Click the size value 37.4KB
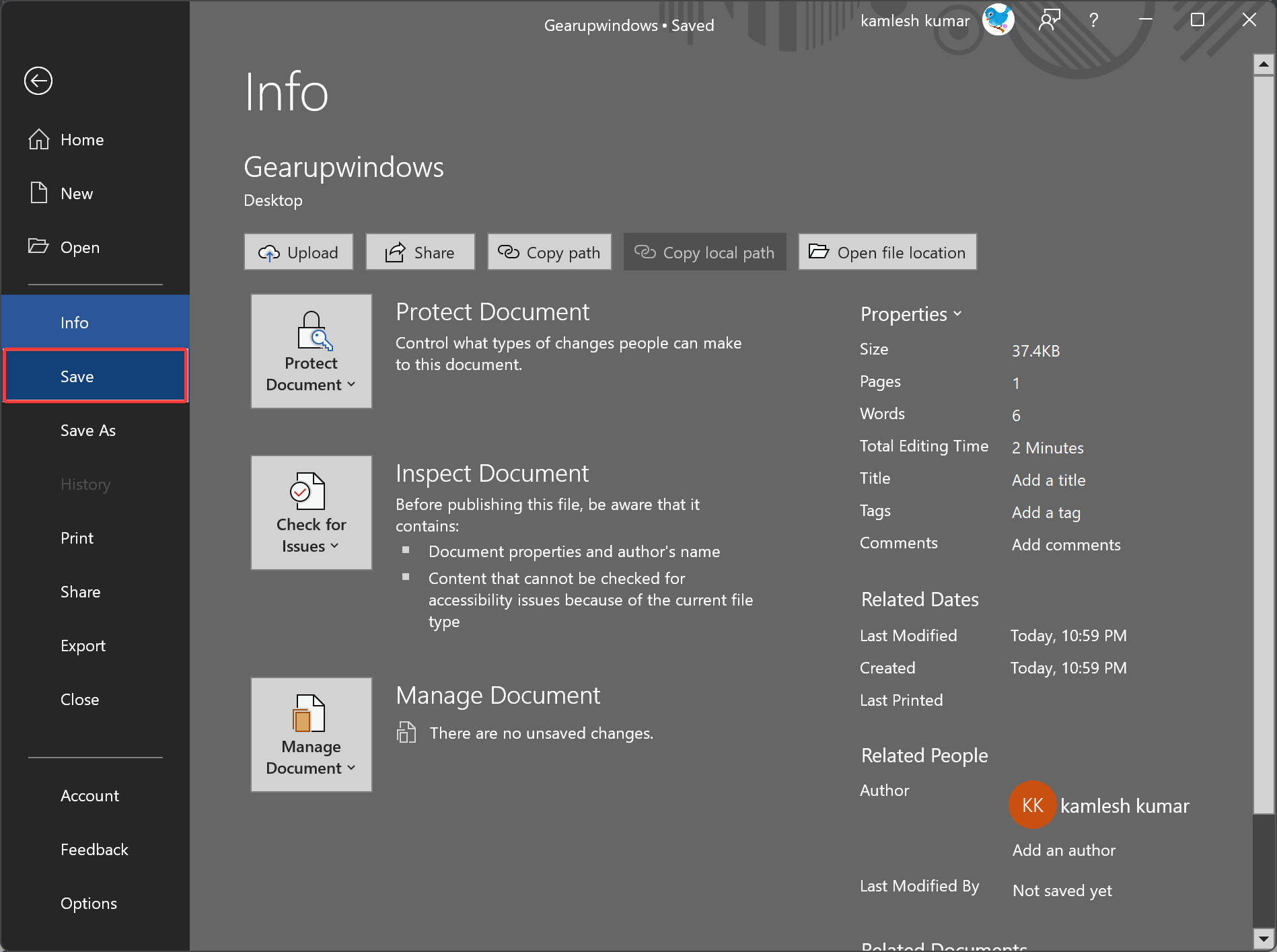 coord(1036,351)
